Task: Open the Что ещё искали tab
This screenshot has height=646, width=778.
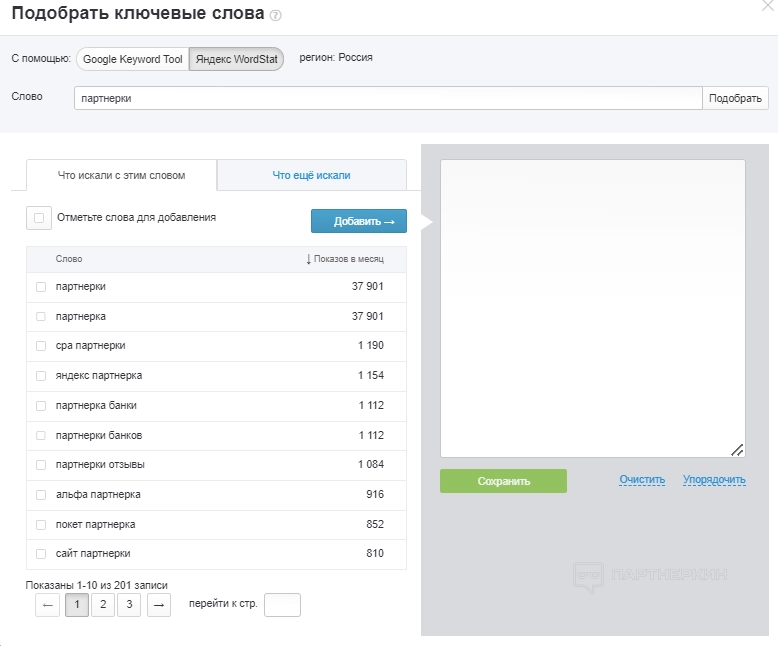Action: 312,175
